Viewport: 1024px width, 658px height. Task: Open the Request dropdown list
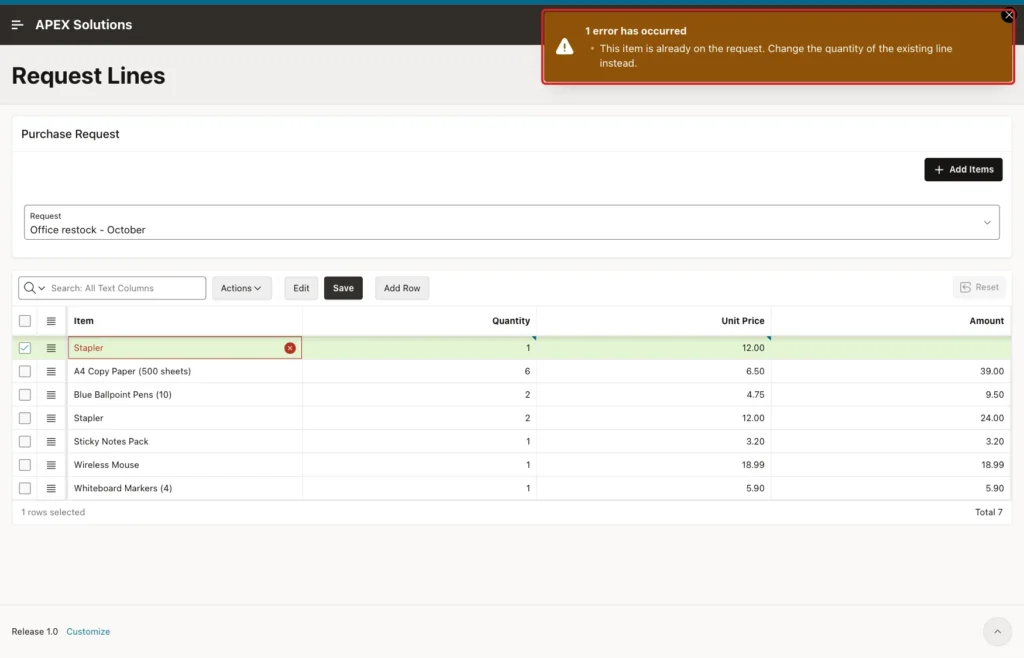pyautogui.click(x=511, y=223)
